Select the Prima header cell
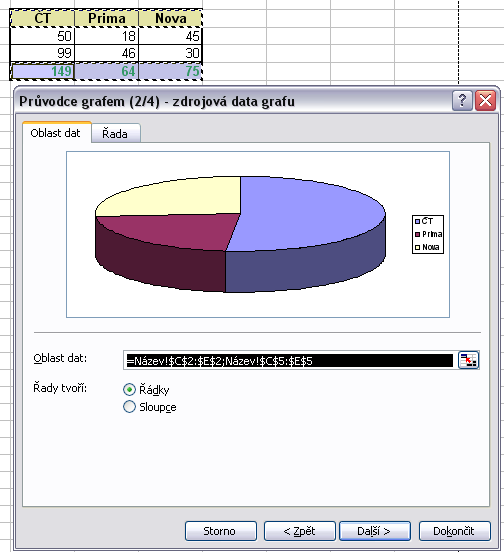Viewport: 504px width, 552px height. pyautogui.click(x=107, y=18)
